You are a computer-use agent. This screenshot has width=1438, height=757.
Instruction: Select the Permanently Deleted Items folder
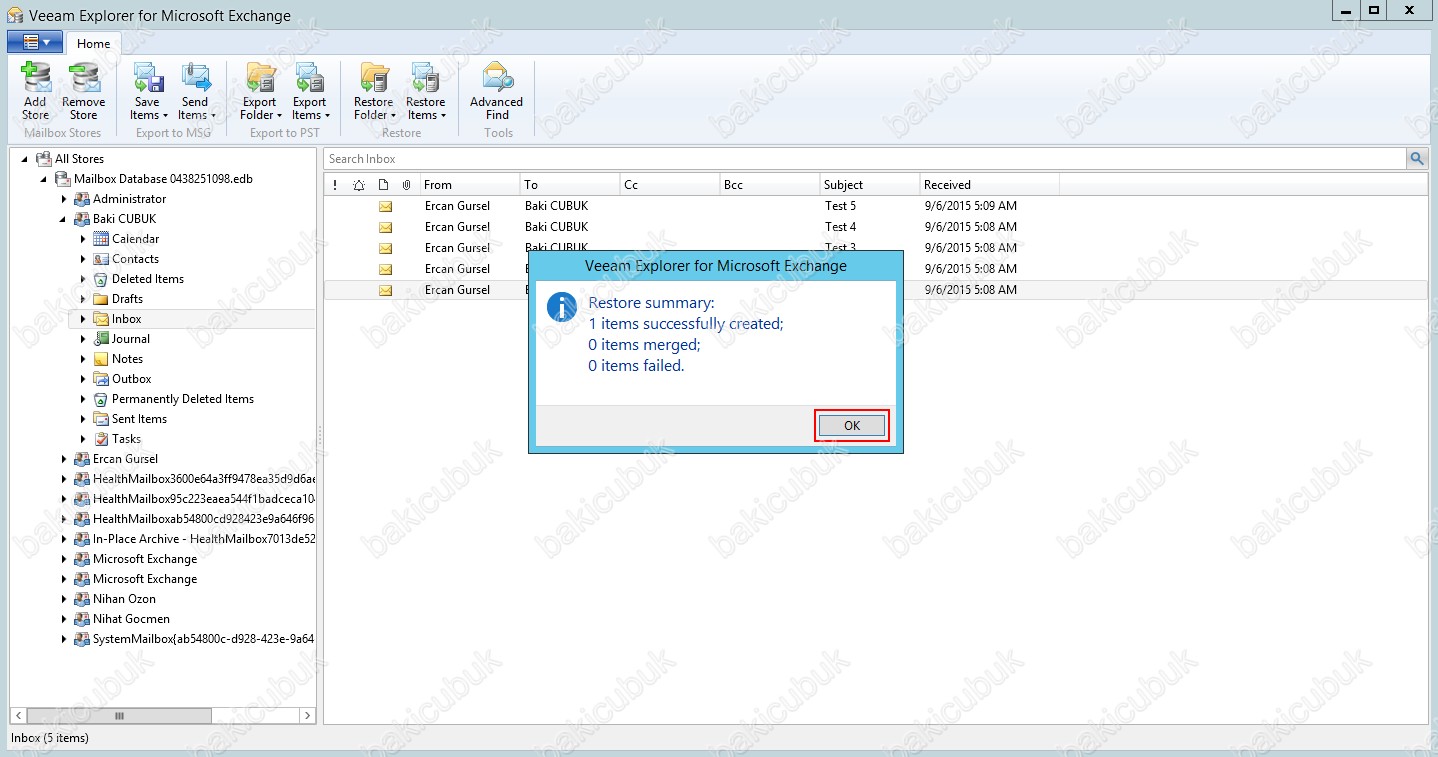click(183, 399)
